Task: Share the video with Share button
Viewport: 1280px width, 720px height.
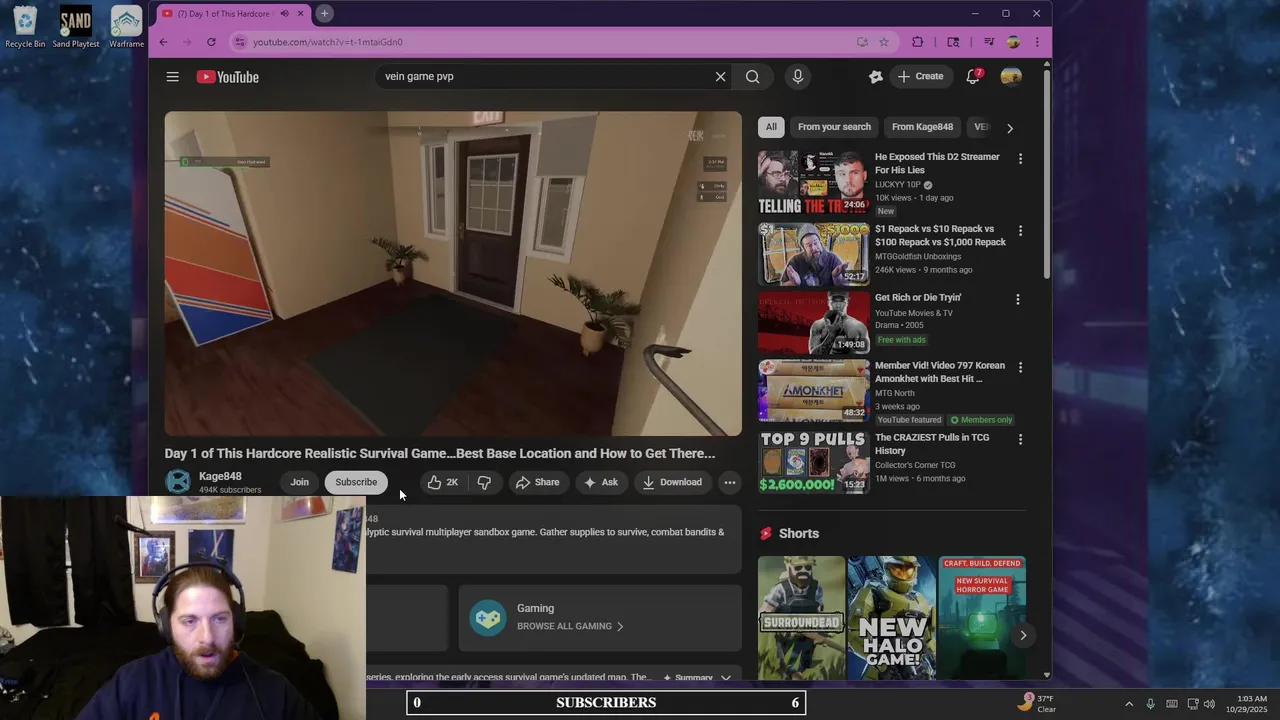Action: [537, 482]
